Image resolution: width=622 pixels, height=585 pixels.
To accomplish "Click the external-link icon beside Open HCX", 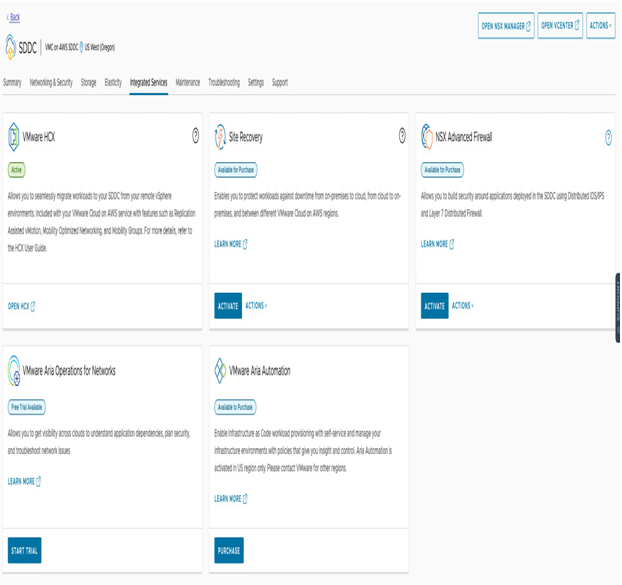I will coord(33,306).
